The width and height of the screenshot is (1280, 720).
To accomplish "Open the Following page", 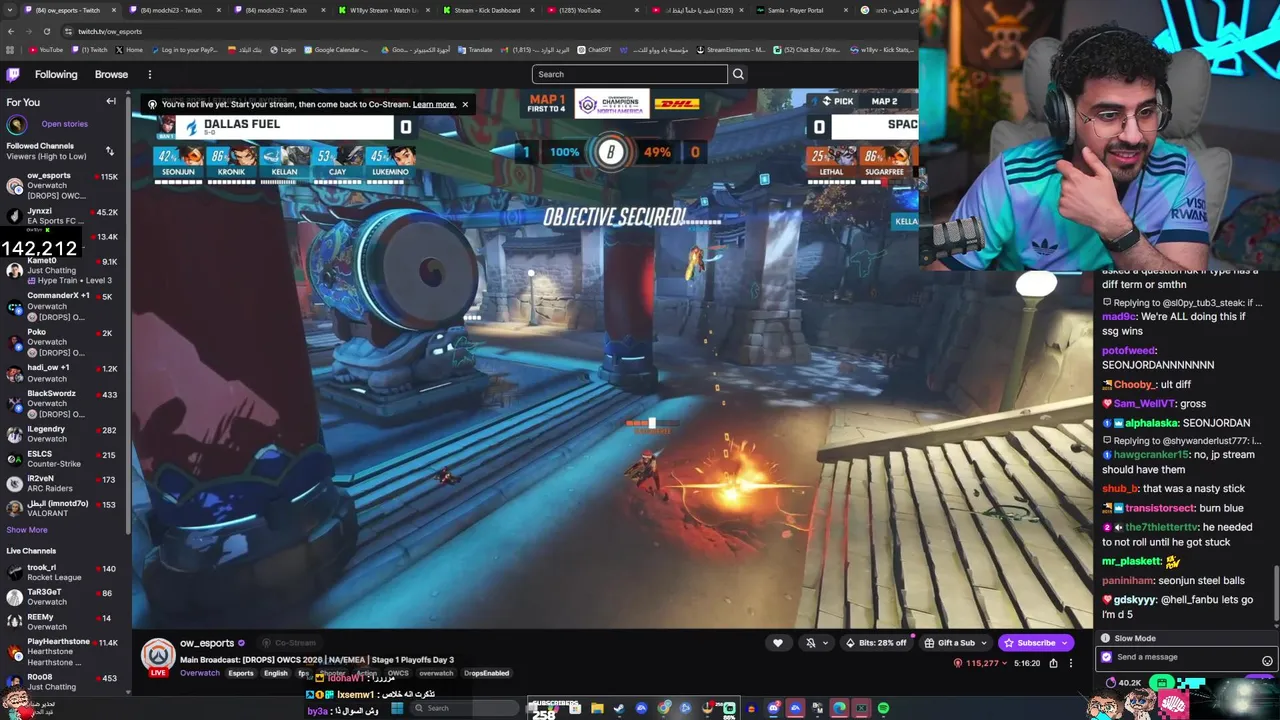I will click(x=56, y=74).
